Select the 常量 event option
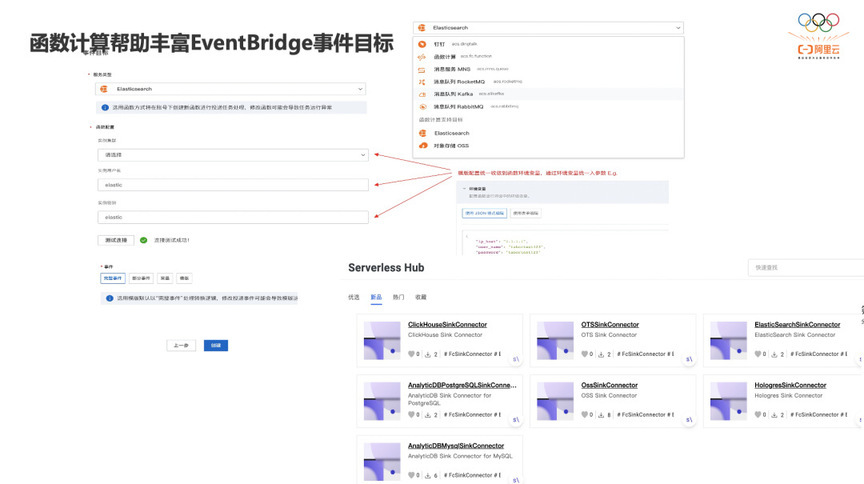 coord(165,278)
